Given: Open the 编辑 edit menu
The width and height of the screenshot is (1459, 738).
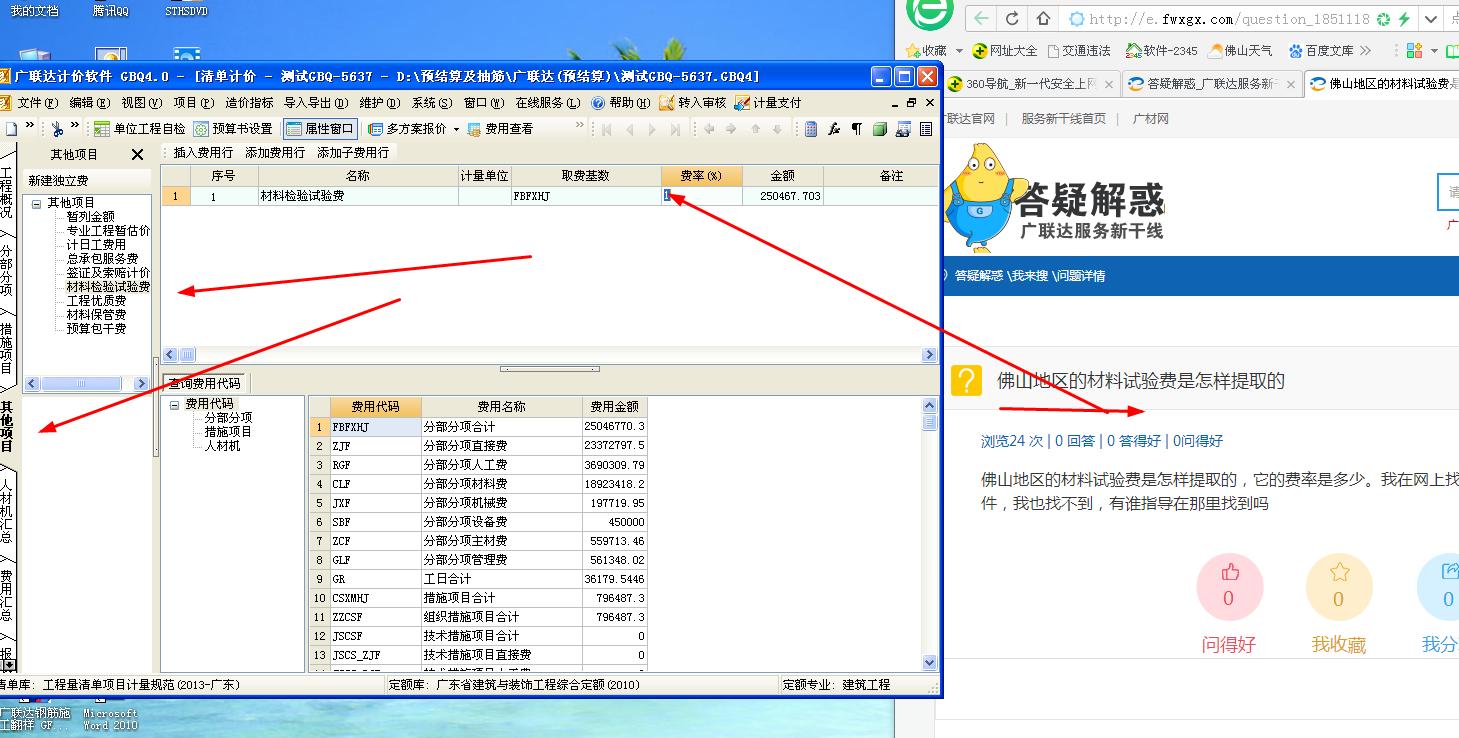Looking at the screenshot, I should pyautogui.click(x=89, y=102).
